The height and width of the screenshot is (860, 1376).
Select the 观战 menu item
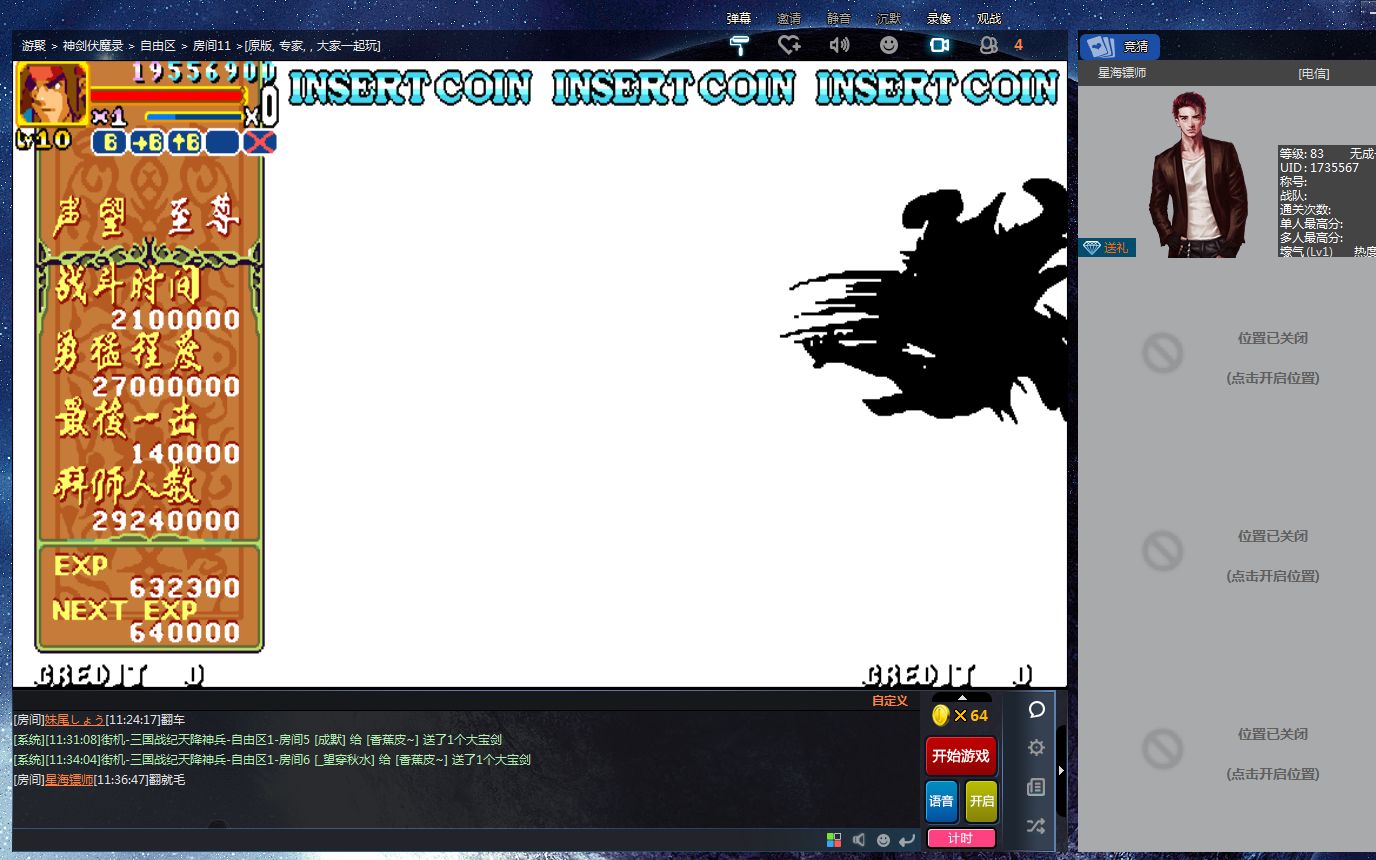click(x=989, y=19)
